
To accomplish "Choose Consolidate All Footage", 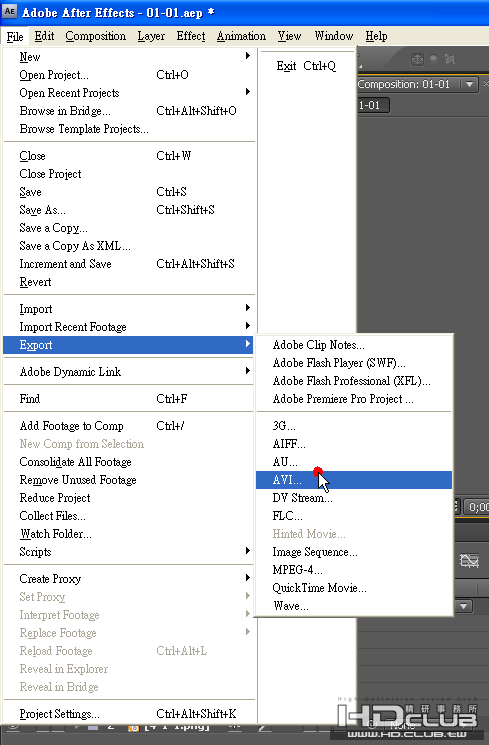I will pyautogui.click(x=129, y=462).
